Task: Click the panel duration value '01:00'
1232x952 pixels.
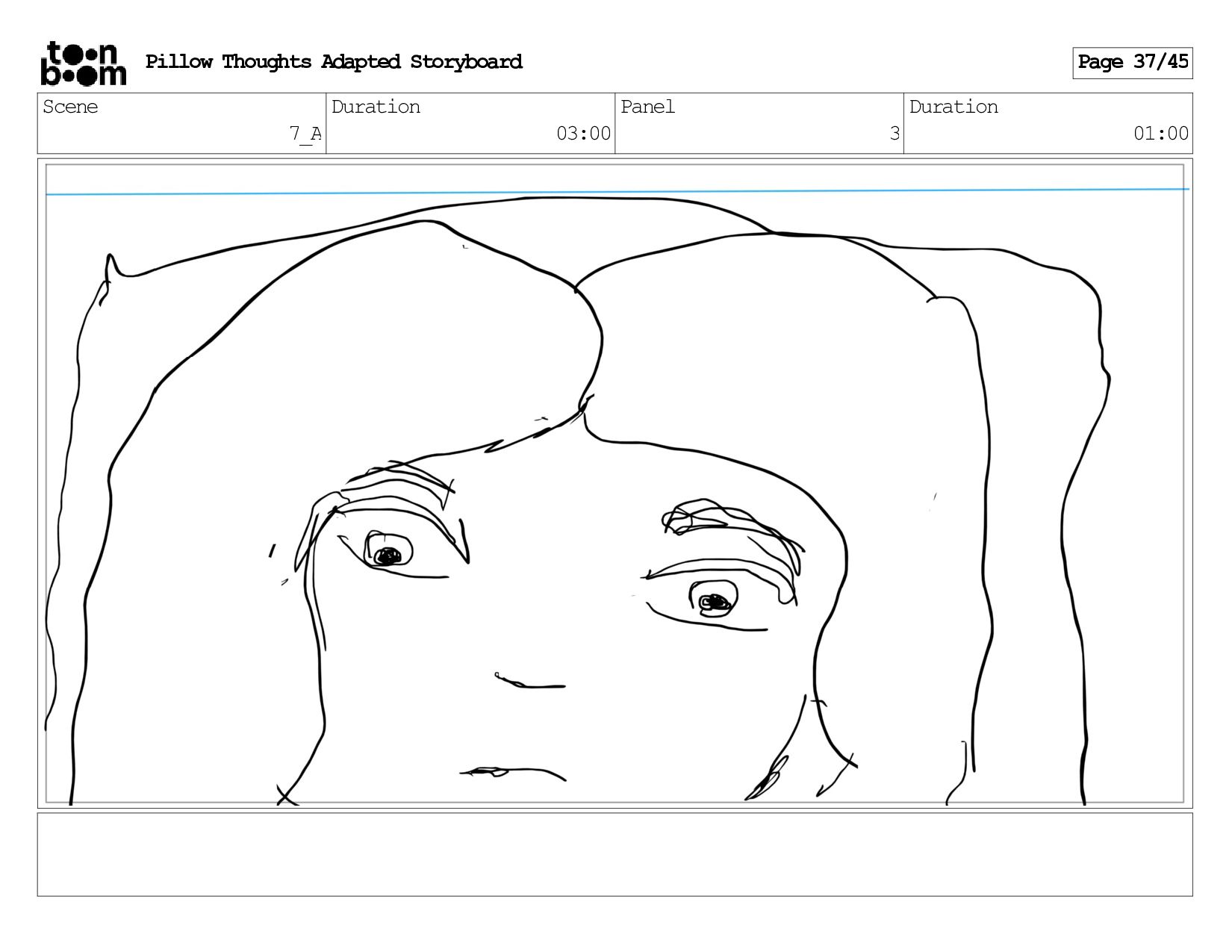Action: (x=1161, y=134)
